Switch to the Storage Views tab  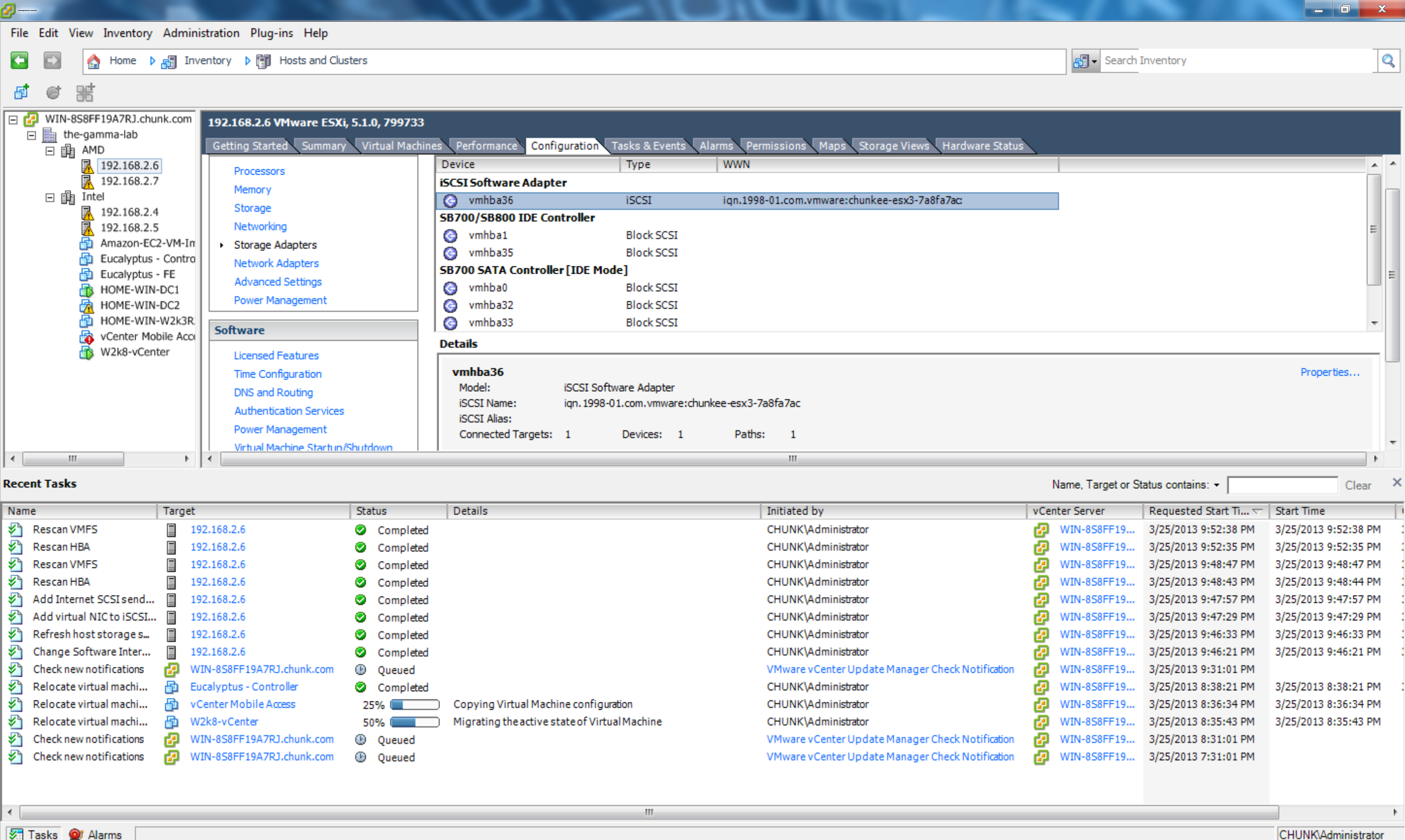click(893, 145)
